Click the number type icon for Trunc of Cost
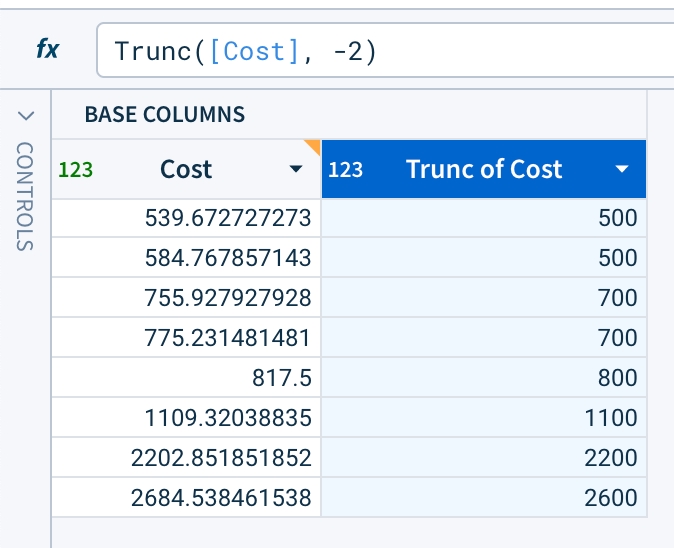This screenshot has width=674, height=548. (345, 170)
